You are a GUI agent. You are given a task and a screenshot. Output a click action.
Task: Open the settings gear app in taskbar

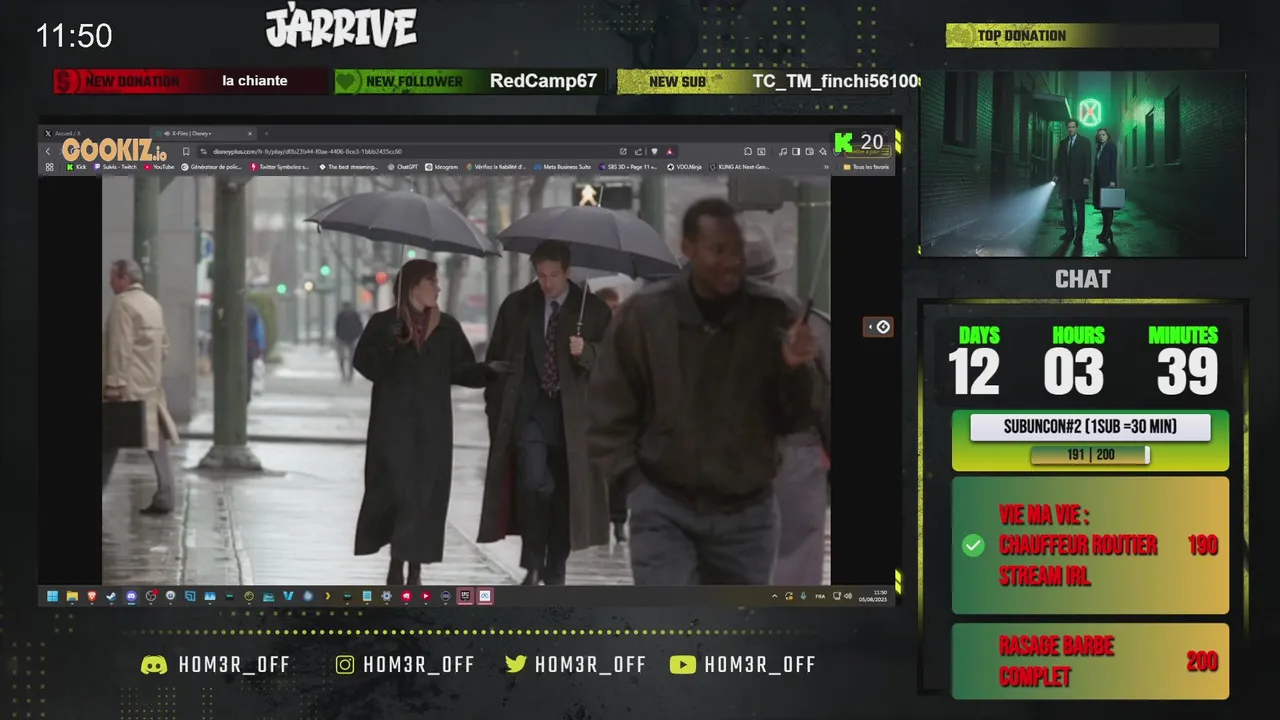(386, 596)
